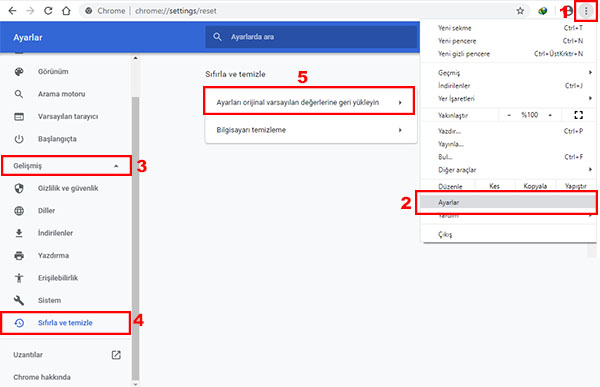This screenshot has width=600, height=387.
Task: Click the sidebar vertical scrollbar thumb
Action: coord(135,237)
